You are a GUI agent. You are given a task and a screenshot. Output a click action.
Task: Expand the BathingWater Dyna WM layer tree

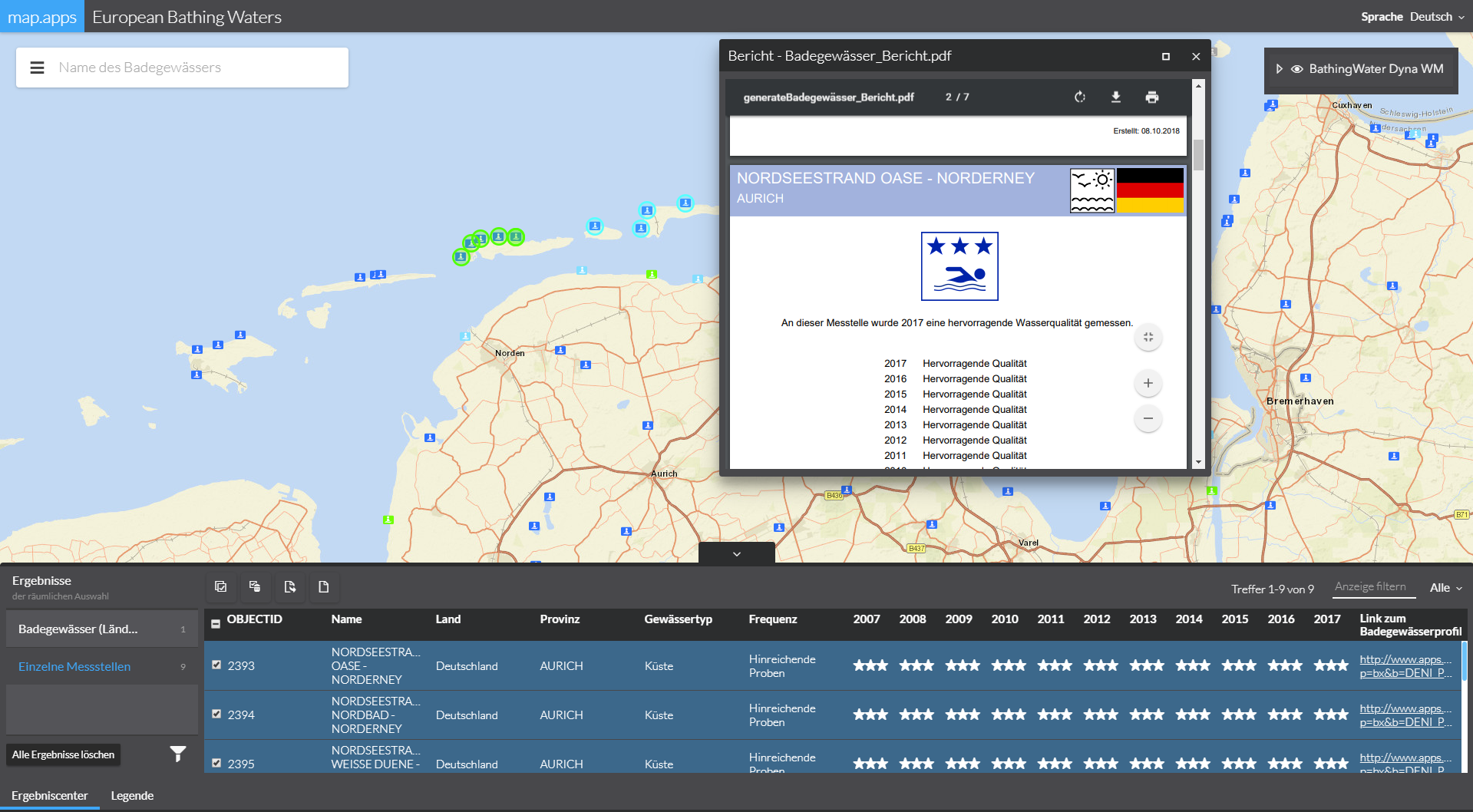[1279, 69]
